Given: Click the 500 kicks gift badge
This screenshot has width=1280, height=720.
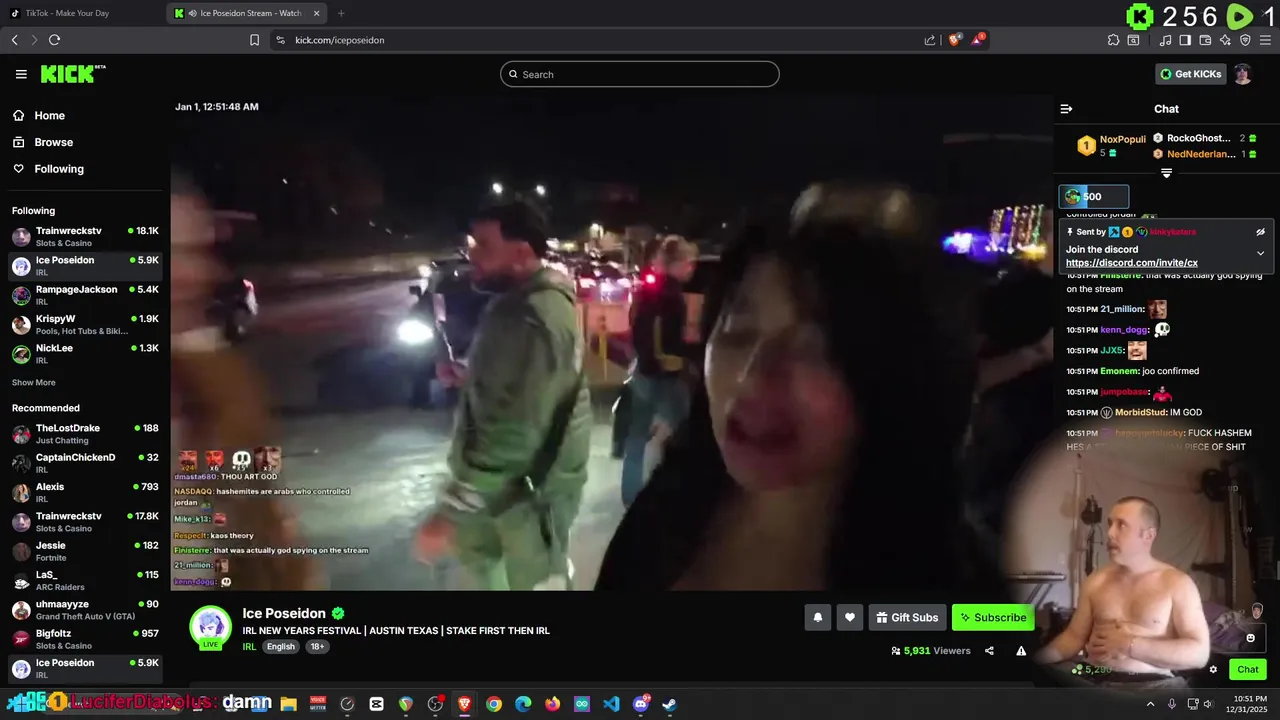Looking at the screenshot, I should [1094, 197].
